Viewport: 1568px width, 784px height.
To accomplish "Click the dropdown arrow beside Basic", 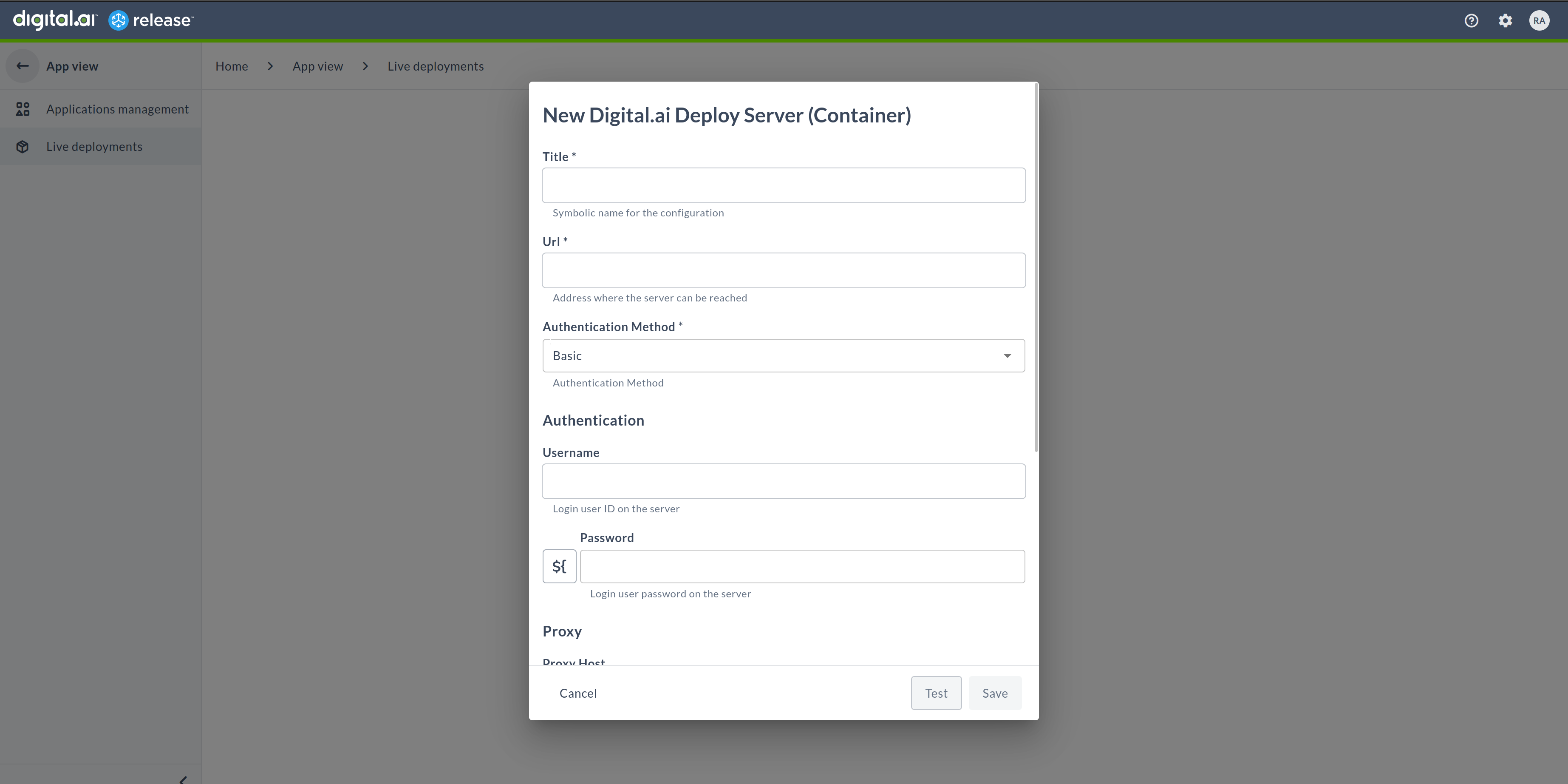I will pyautogui.click(x=1008, y=356).
